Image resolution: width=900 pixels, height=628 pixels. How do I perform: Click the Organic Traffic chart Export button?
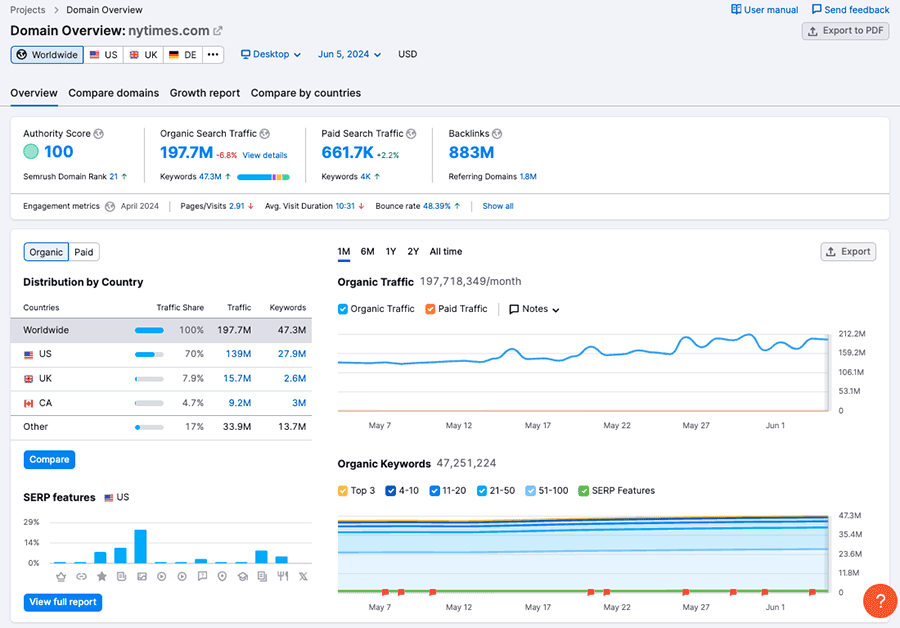848,251
